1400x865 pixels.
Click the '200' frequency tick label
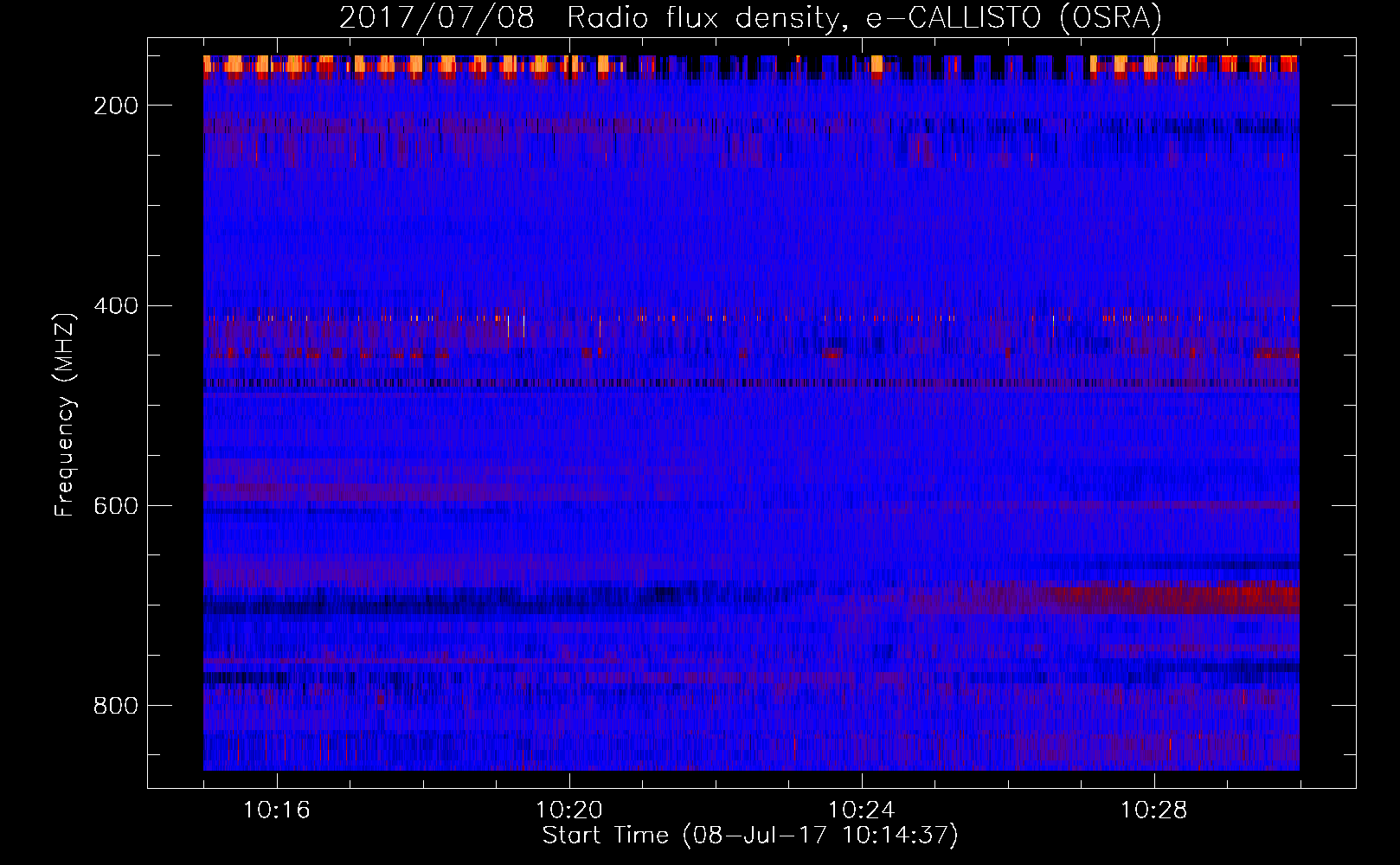coord(116,106)
